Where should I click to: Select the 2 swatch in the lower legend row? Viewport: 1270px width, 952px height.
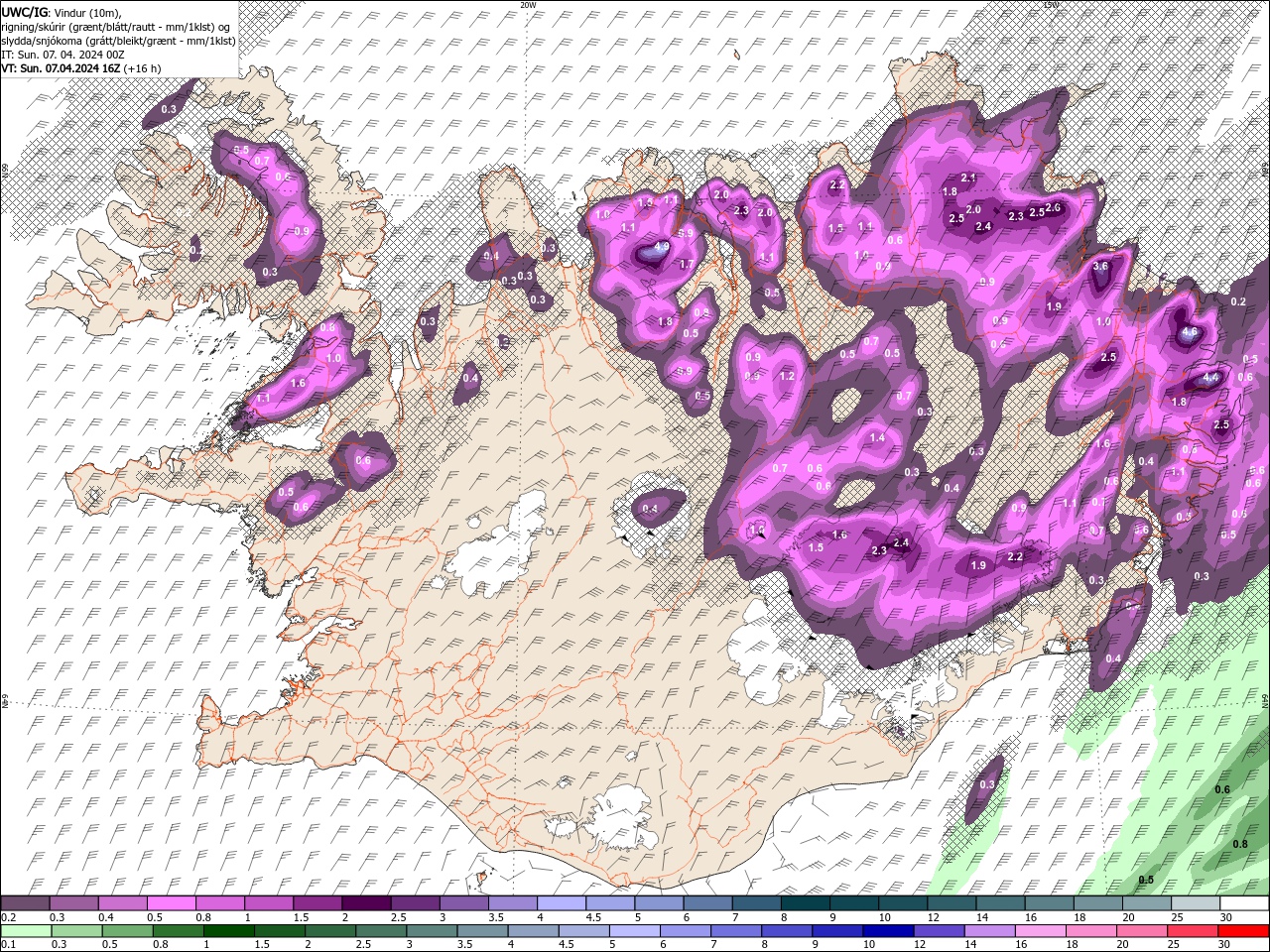click(x=330, y=930)
